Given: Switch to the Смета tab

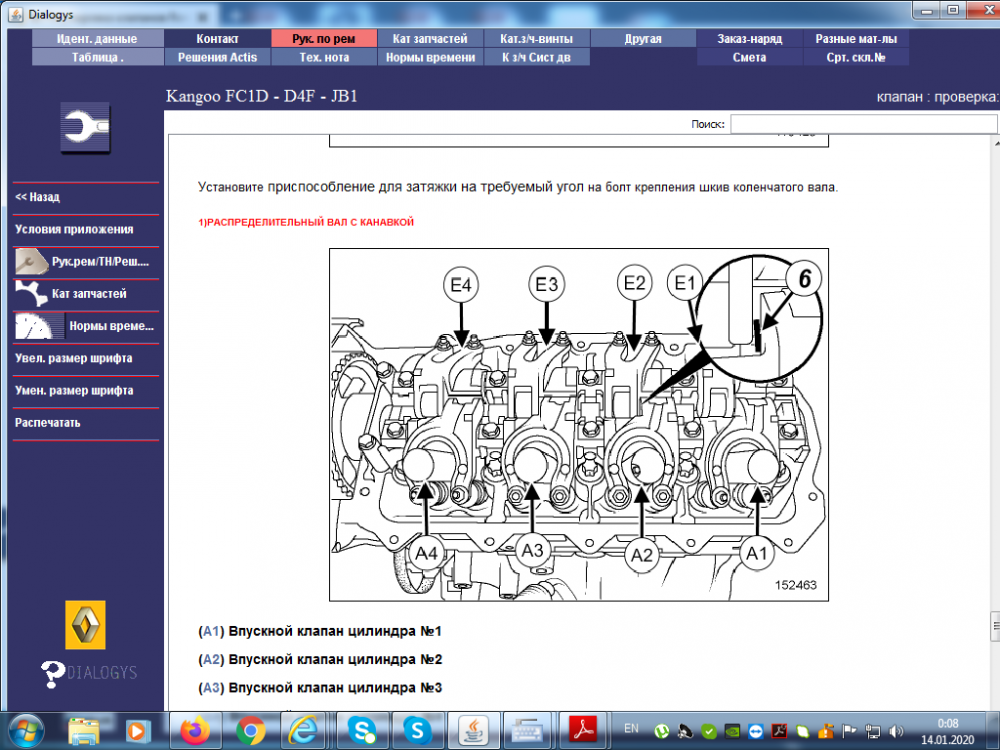Looking at the screenshot, I should [749, 57].
